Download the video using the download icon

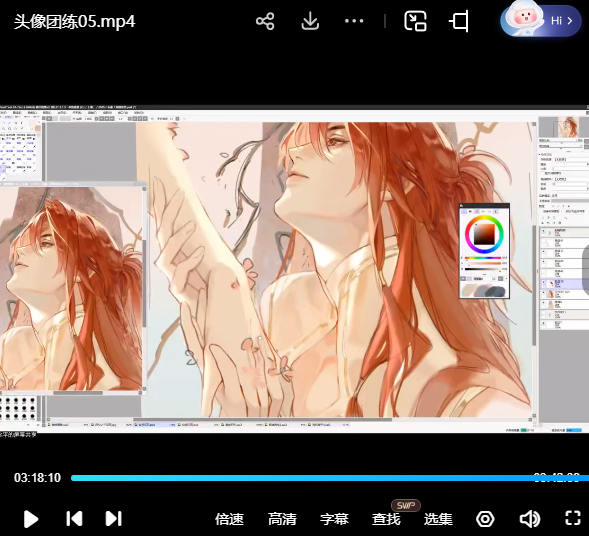[310, 21]
